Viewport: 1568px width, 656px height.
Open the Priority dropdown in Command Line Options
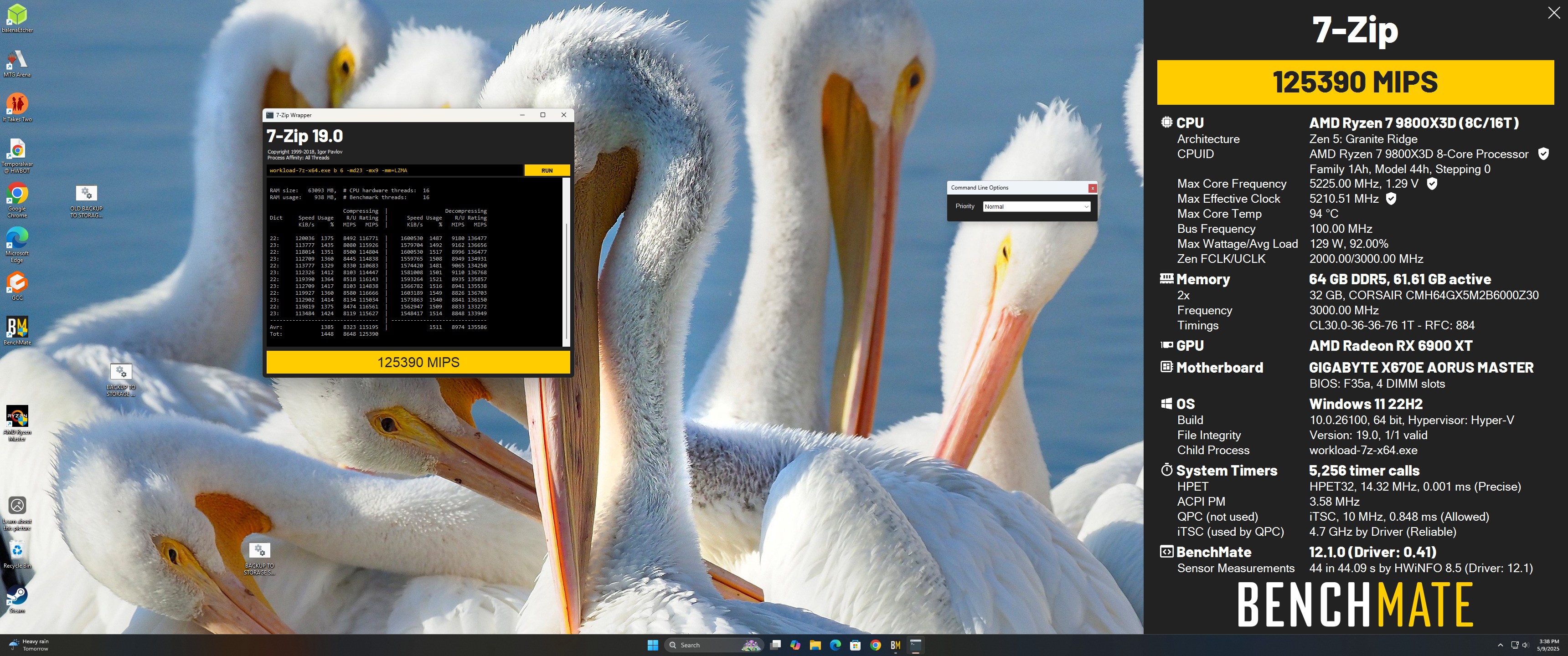1037,206
